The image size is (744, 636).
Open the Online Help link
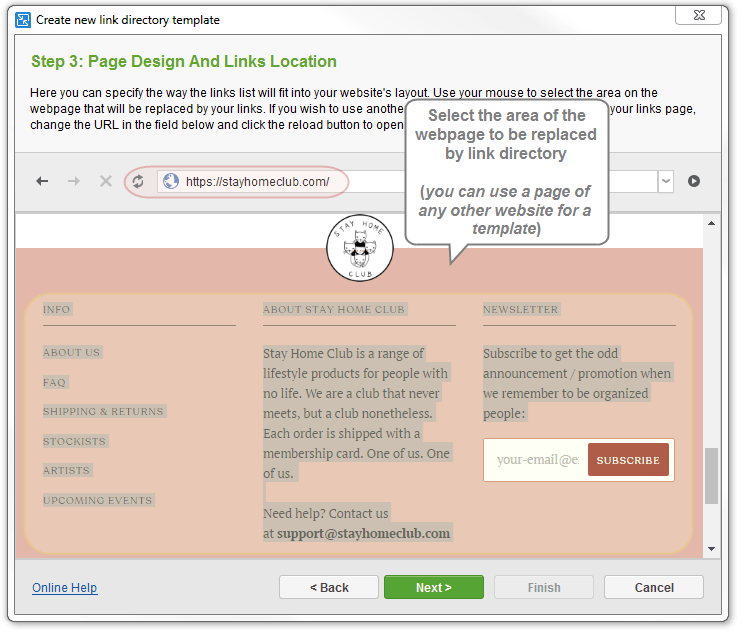(x=65, y=588)
